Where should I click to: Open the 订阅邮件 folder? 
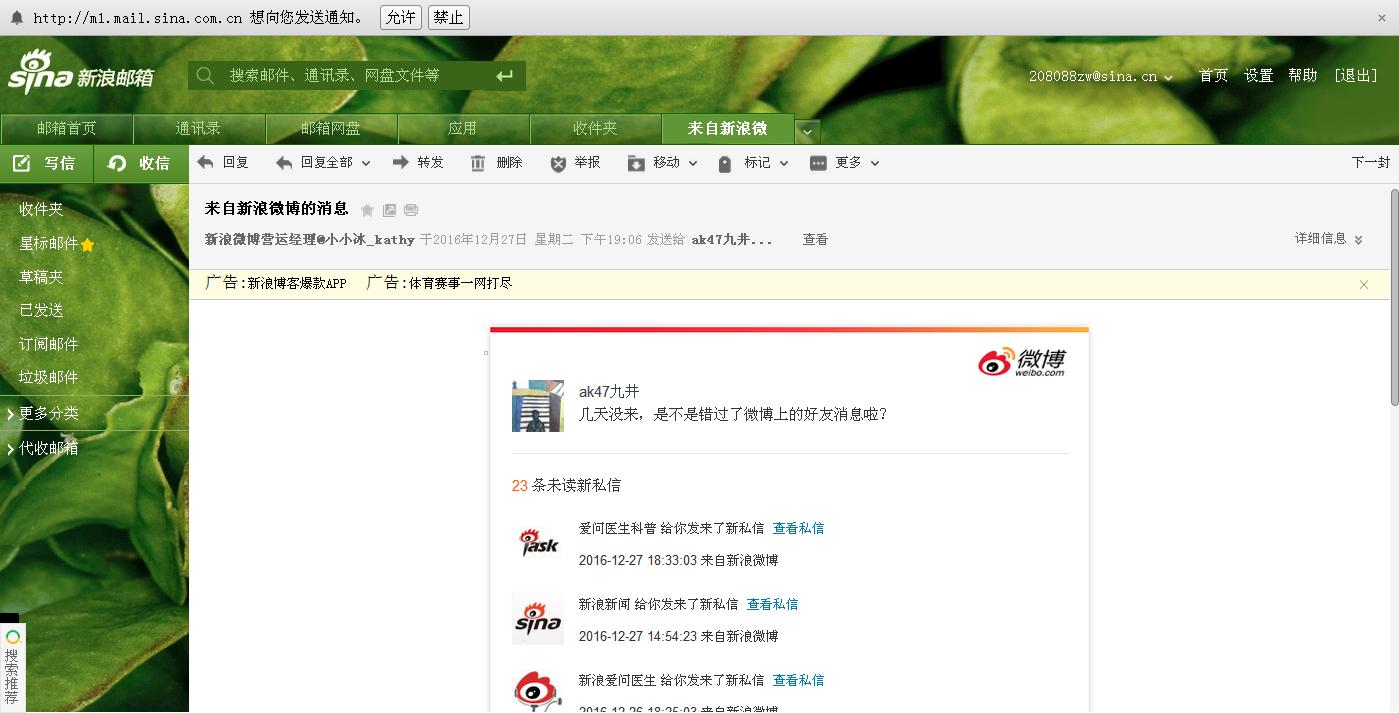click(49, 344)
